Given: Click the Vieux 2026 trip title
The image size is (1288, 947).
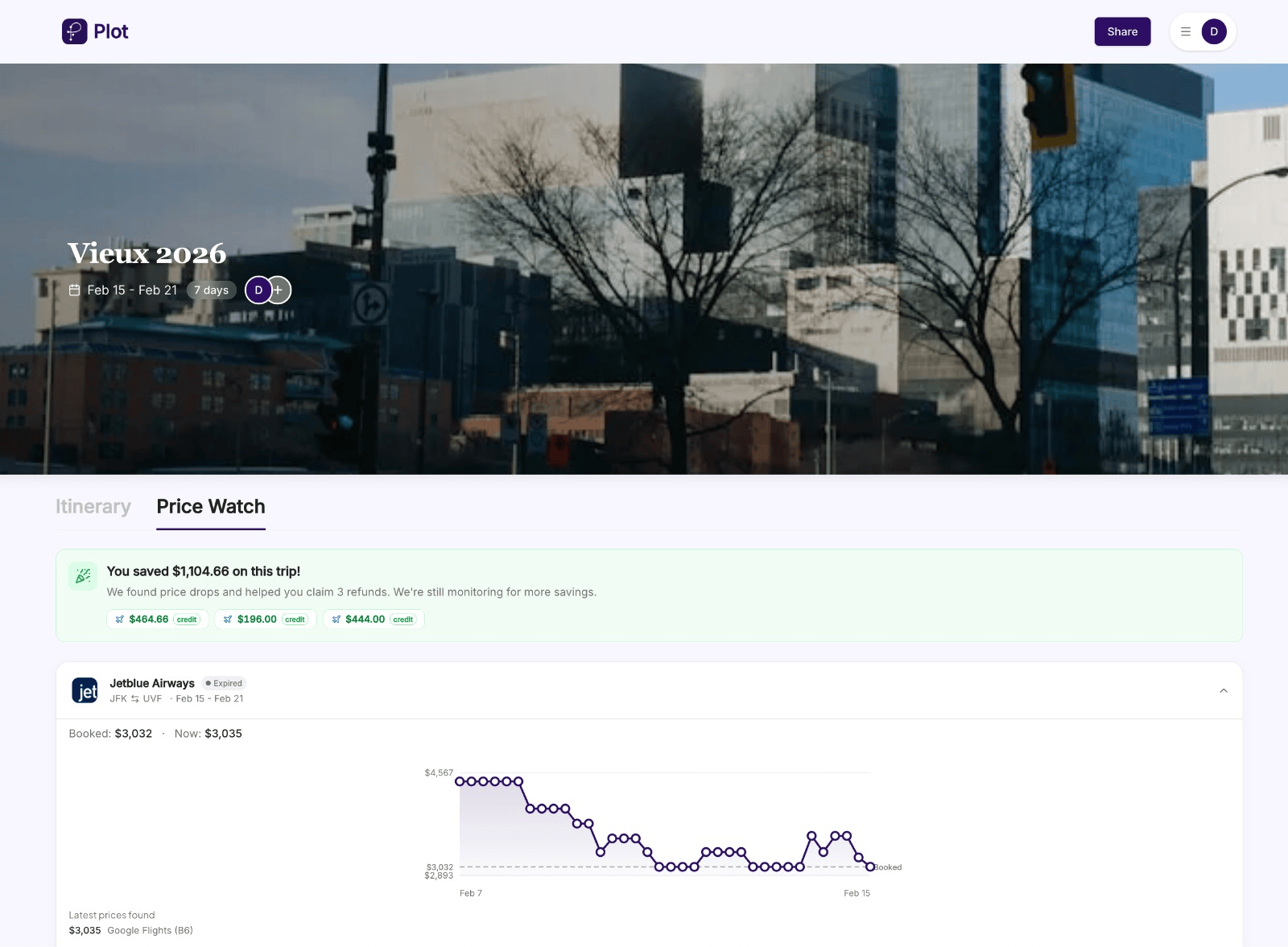Looking at the screenshot, I should [x=147, y=253].
